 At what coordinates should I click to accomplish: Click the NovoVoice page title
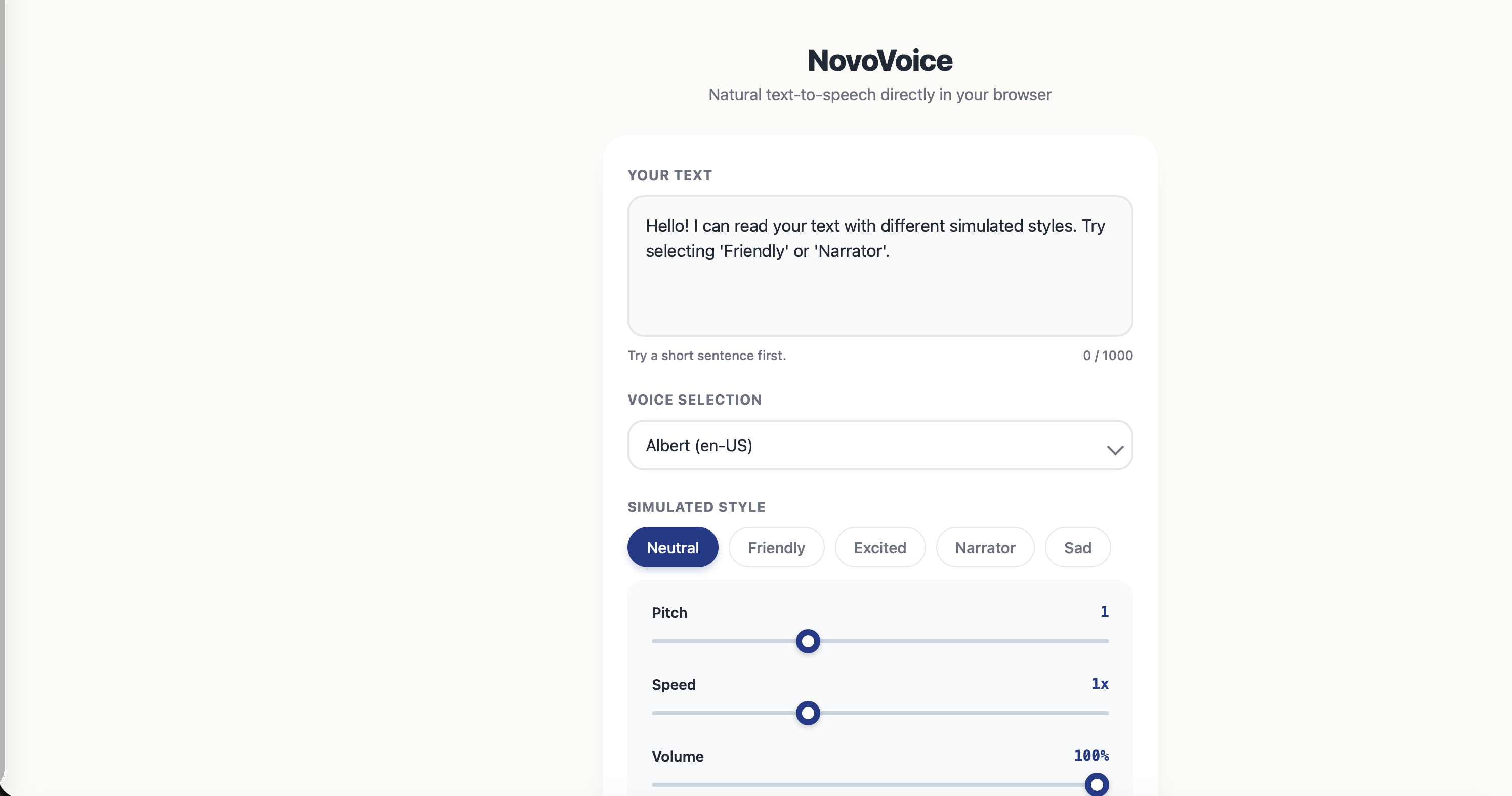pyautogui.click(x=879, y=59)
